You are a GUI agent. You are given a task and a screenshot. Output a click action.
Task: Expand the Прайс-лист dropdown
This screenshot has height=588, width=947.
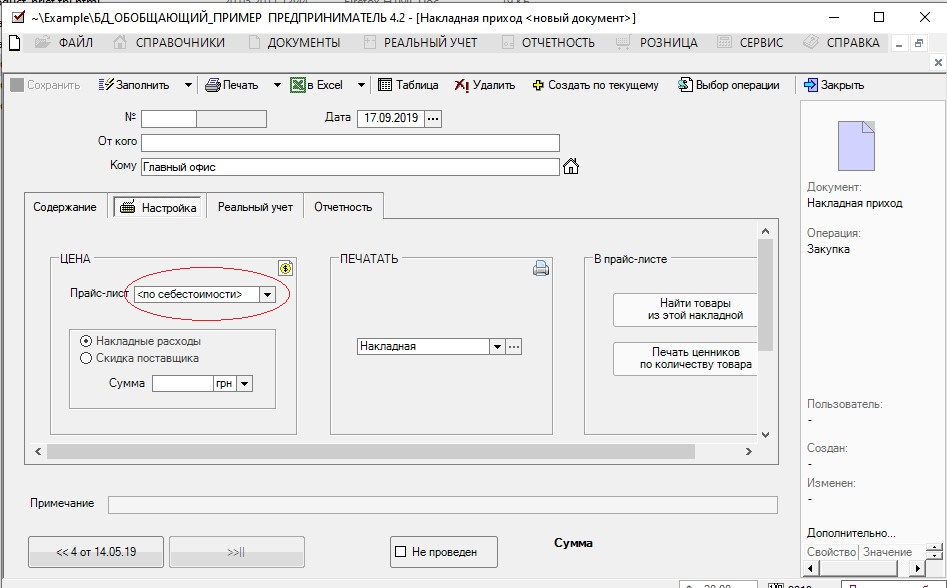(x=267, y=294)
